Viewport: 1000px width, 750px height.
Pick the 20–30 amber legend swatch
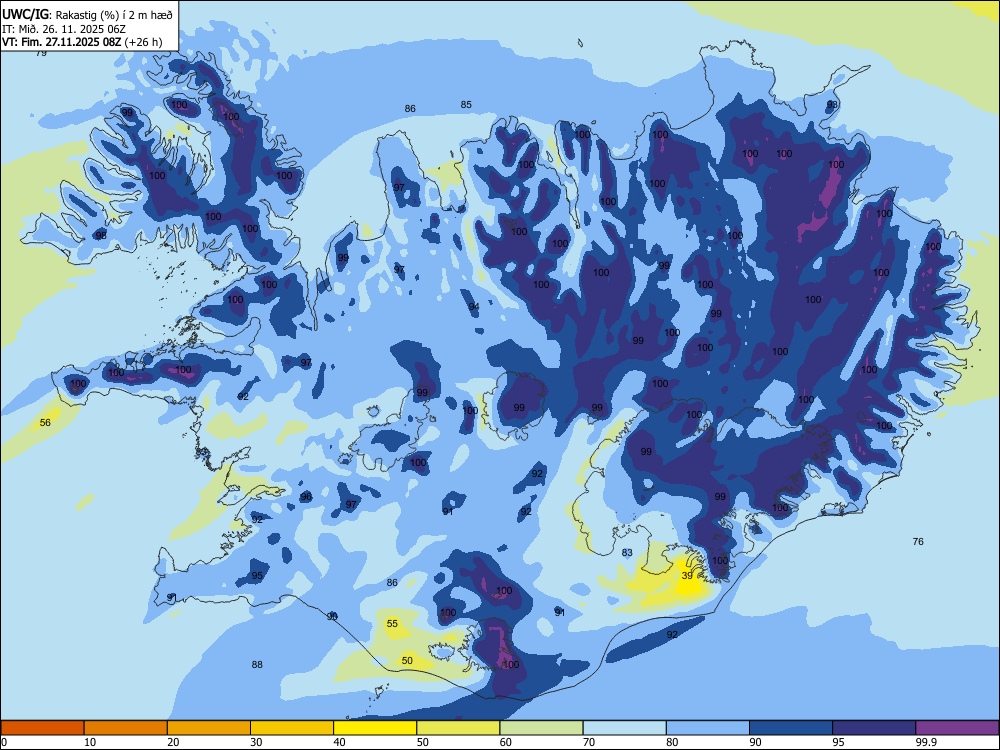pyautogui.click(x=209, y=728)
